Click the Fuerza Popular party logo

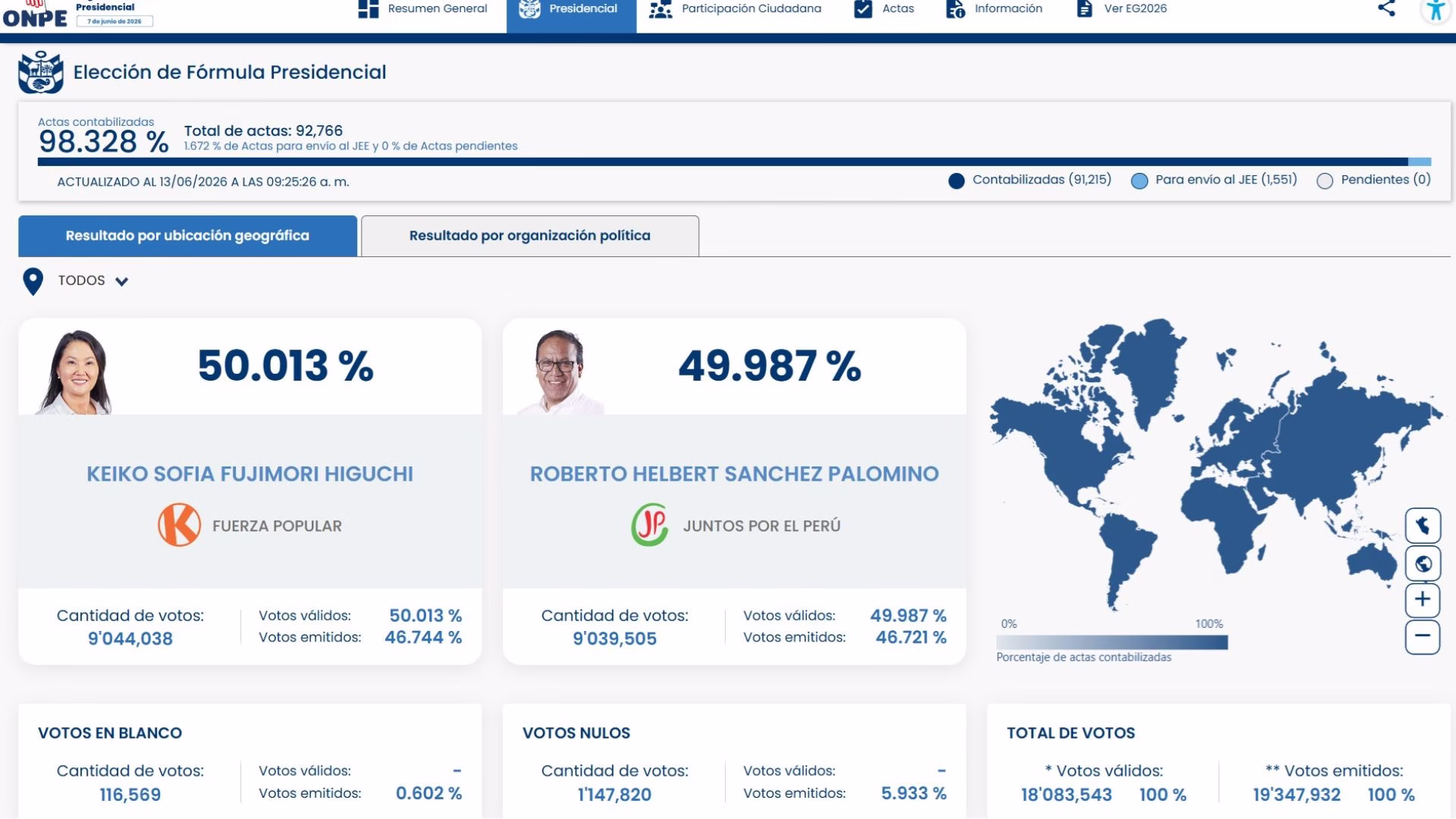(x=179, y=525)
